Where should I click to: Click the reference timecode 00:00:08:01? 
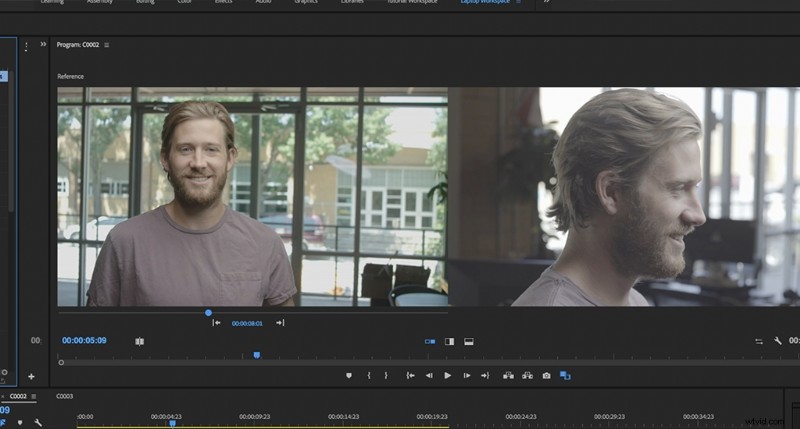click(x=247, y=323)
